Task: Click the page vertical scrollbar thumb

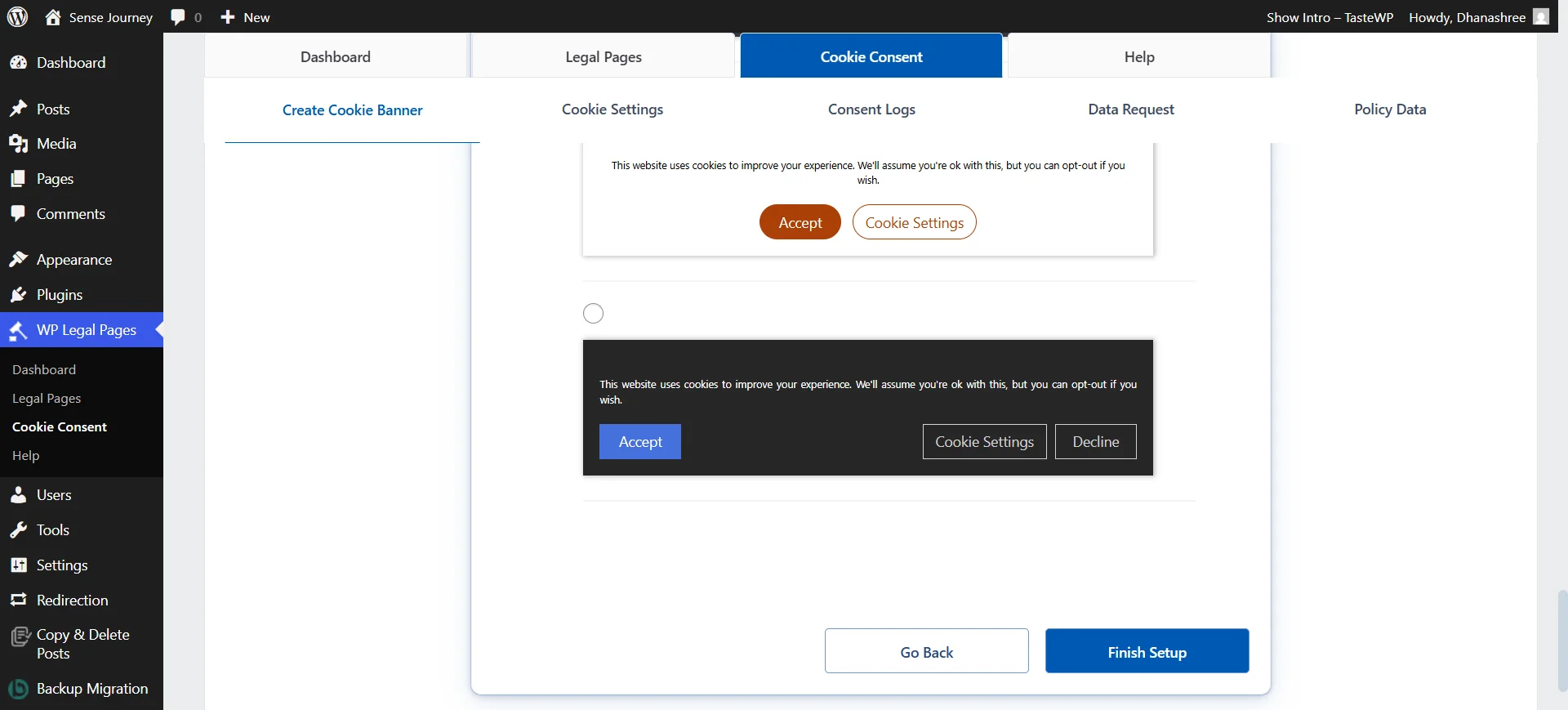Action: (1562, 641)
